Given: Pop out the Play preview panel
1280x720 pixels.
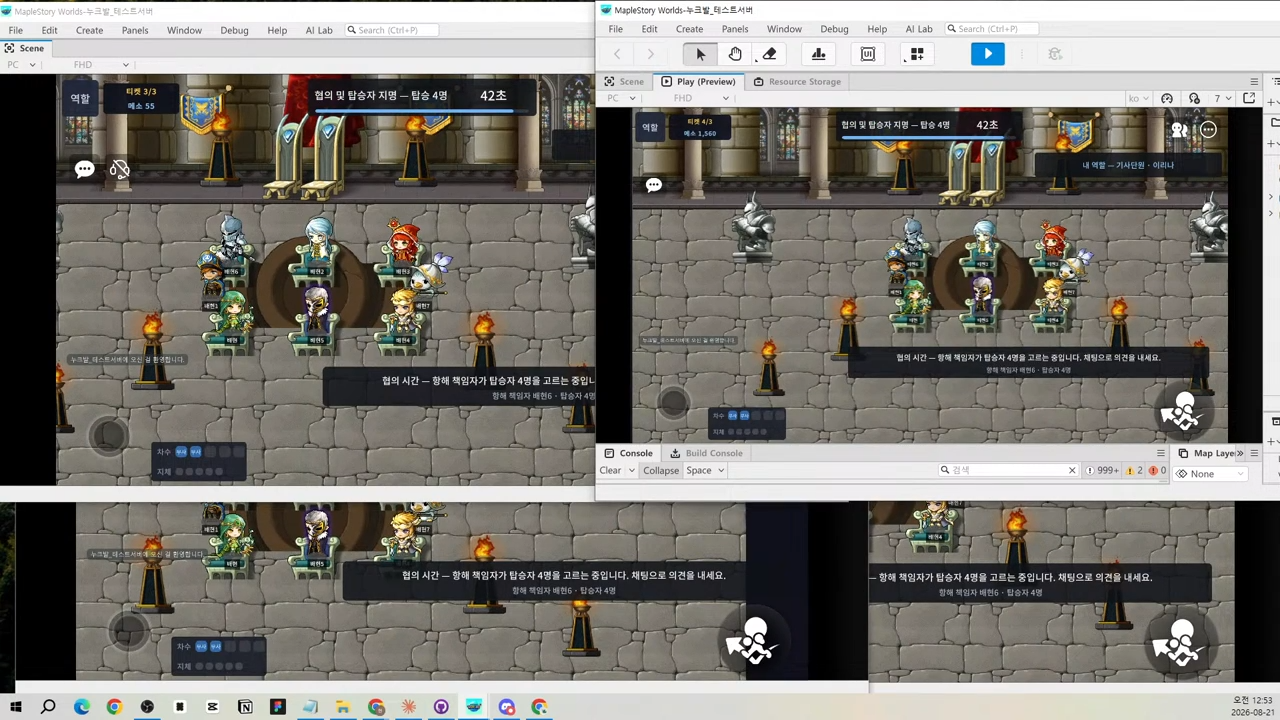Looking at the screenshot, I should [1249, 98].
